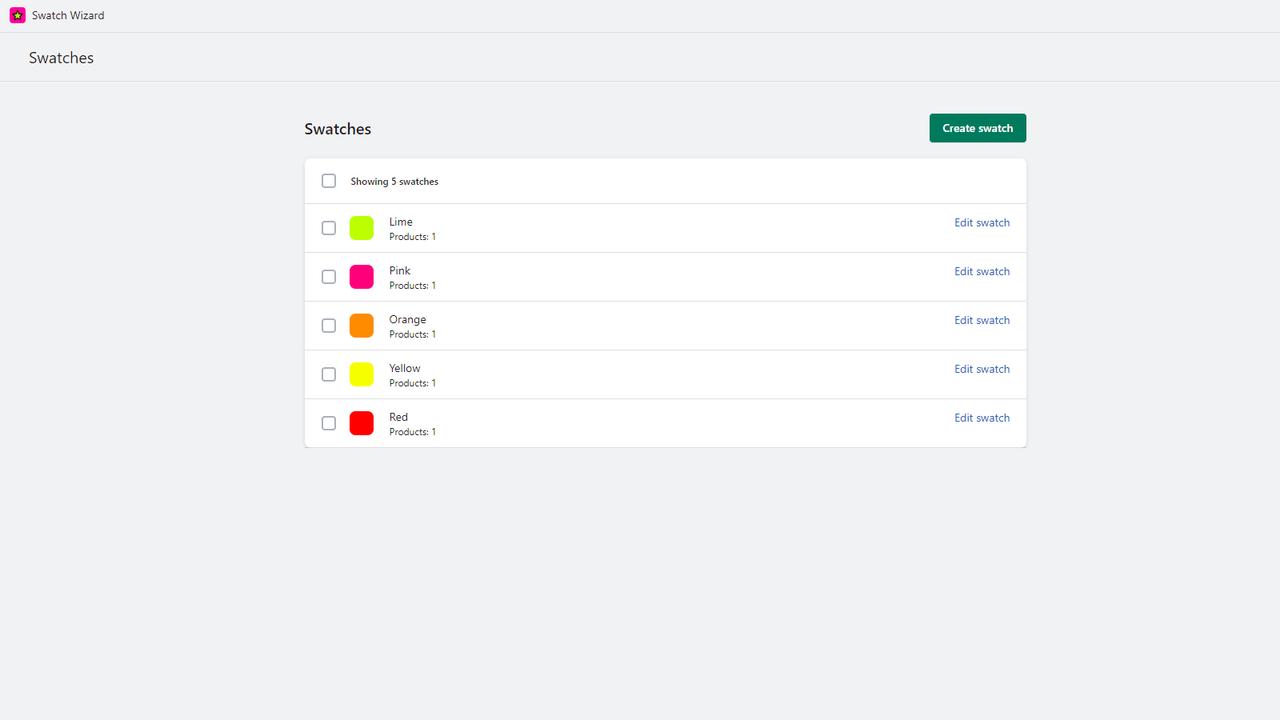Open Edit swatch for Orange
The width and height of the screenshot is (1280, 720).
tap(982, 321)
